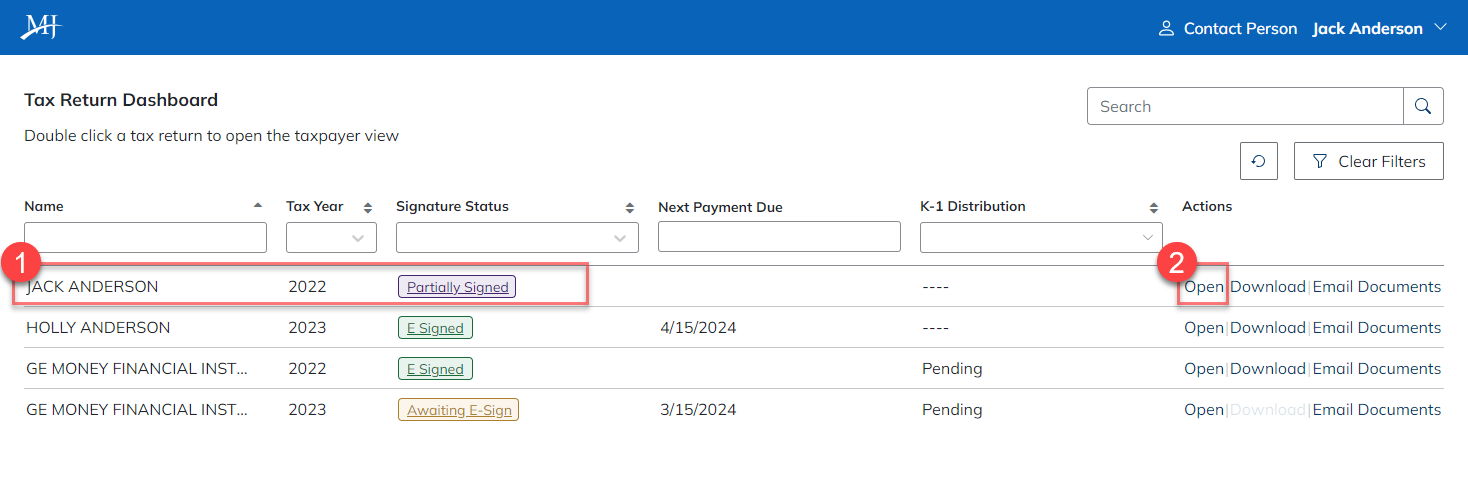Viewport: 1468px width, 504px height.
Task: Download Holly Anderson's 2023 return
Action: [1267, 328]
